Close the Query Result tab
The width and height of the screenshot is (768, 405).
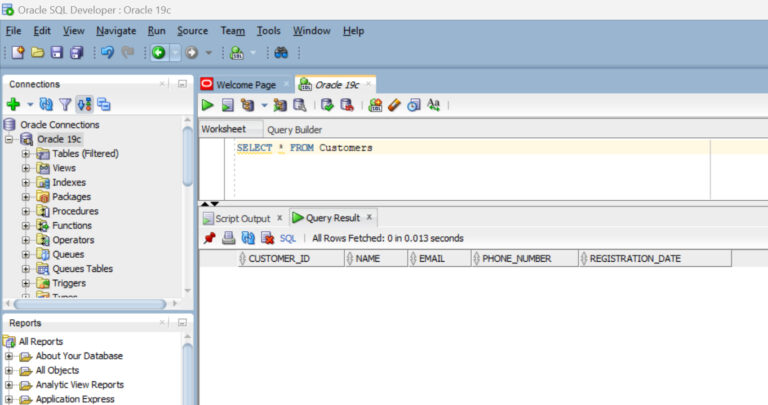369,217
